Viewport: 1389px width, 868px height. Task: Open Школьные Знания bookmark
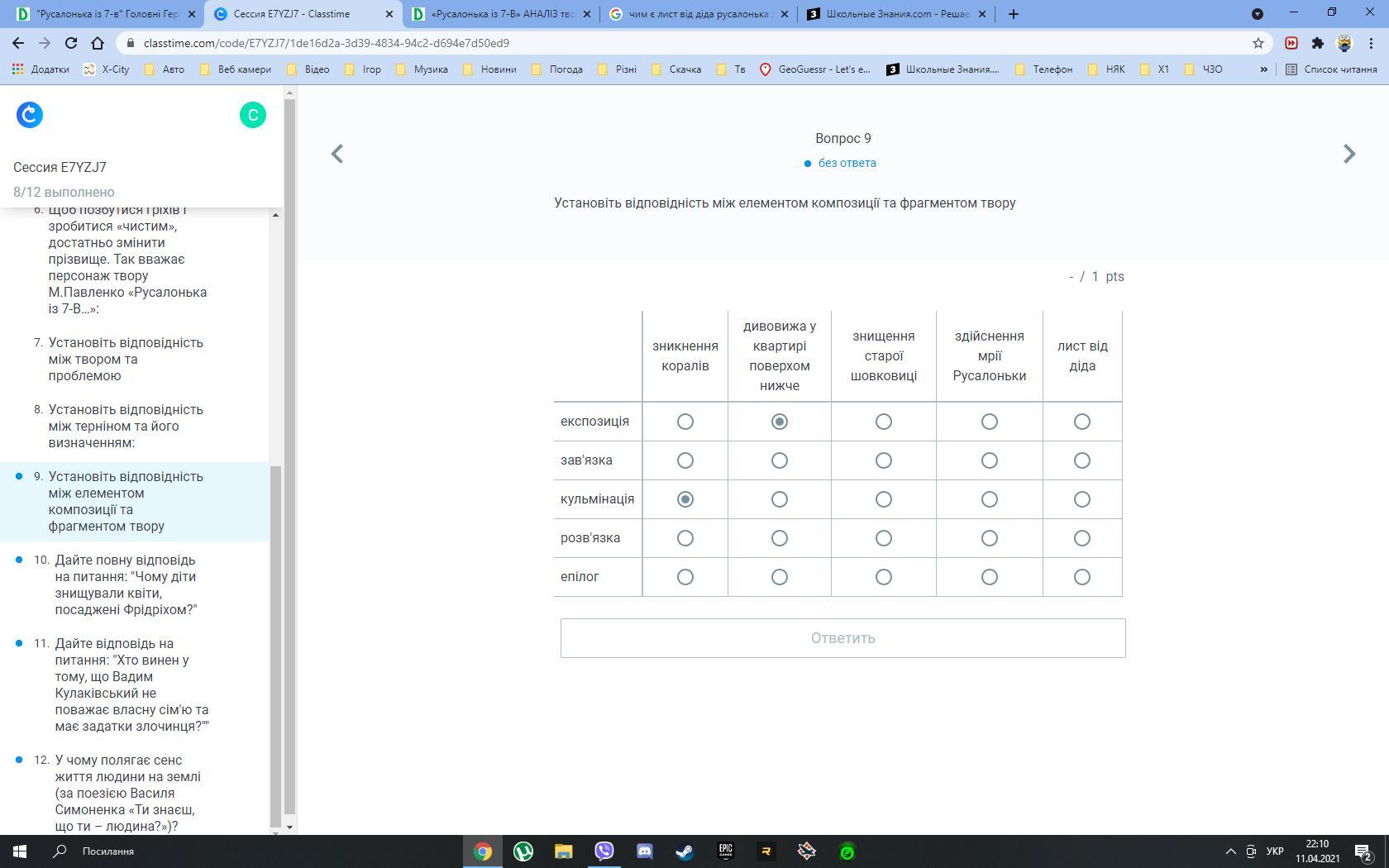tap(943, 69)
